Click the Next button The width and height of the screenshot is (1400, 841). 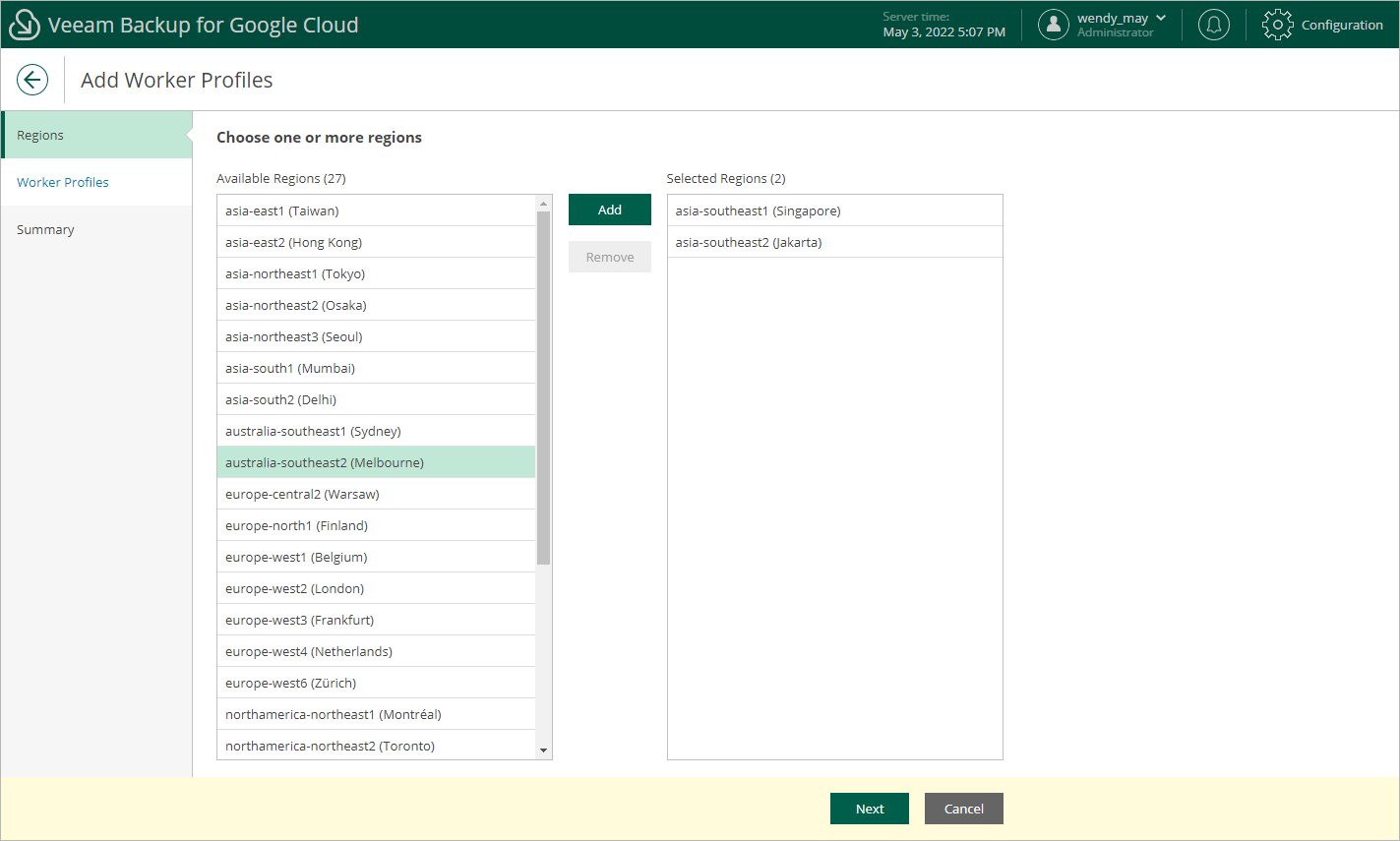(x=870, y=809)
